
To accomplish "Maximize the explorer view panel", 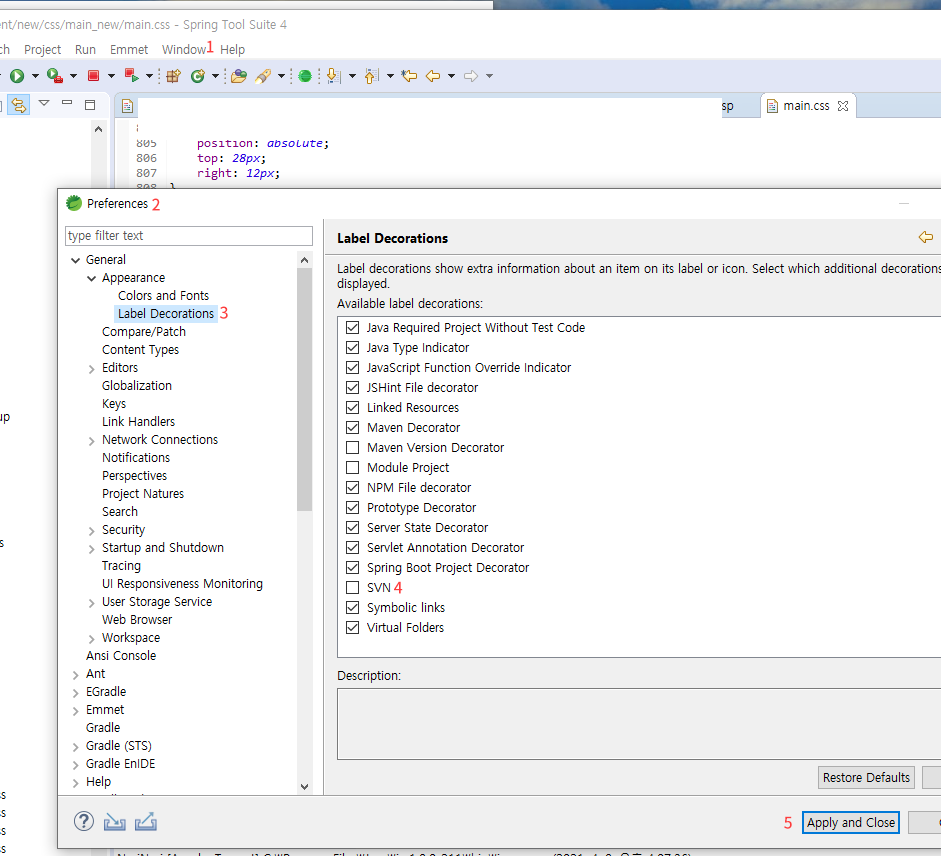I will pyautogui.click(x=90, y=105).
